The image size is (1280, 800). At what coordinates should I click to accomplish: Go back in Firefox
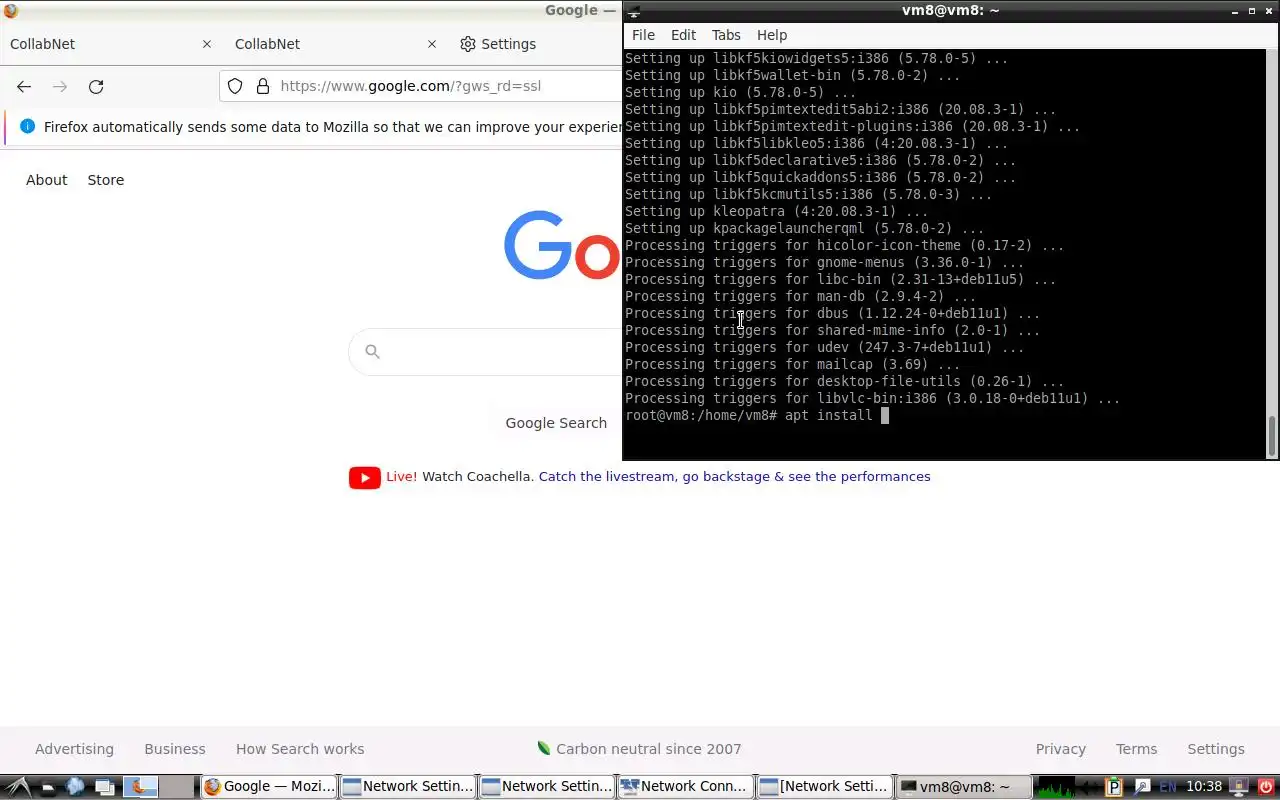pyautogui.click(x=24, y=86)
